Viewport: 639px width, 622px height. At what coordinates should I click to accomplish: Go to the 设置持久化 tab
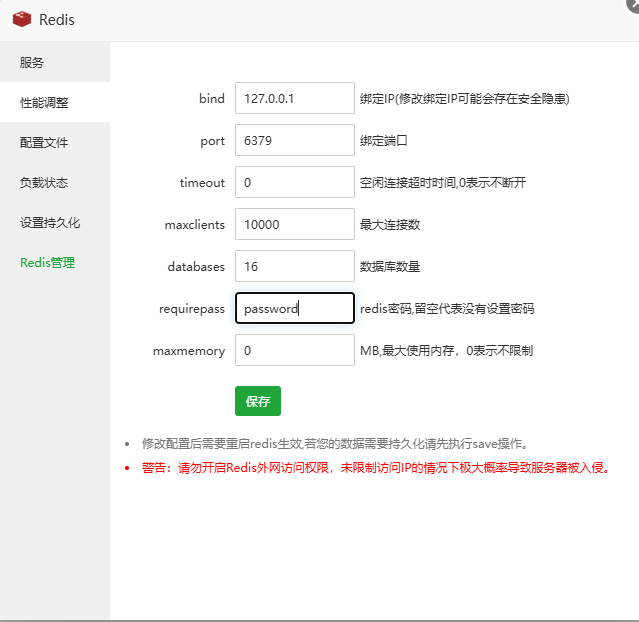55,223
